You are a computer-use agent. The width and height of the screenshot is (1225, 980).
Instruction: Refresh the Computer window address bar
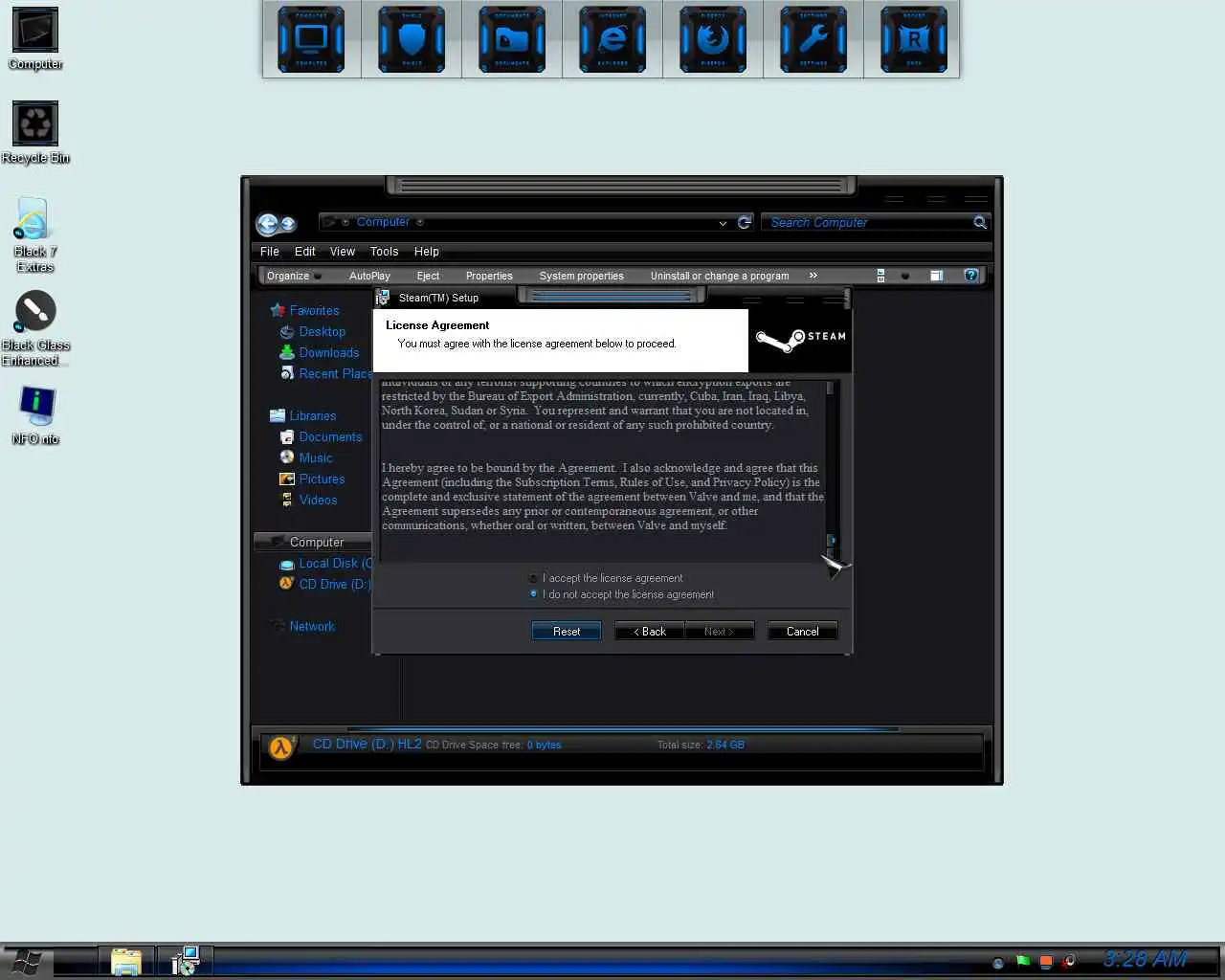(x=745, y=222)
